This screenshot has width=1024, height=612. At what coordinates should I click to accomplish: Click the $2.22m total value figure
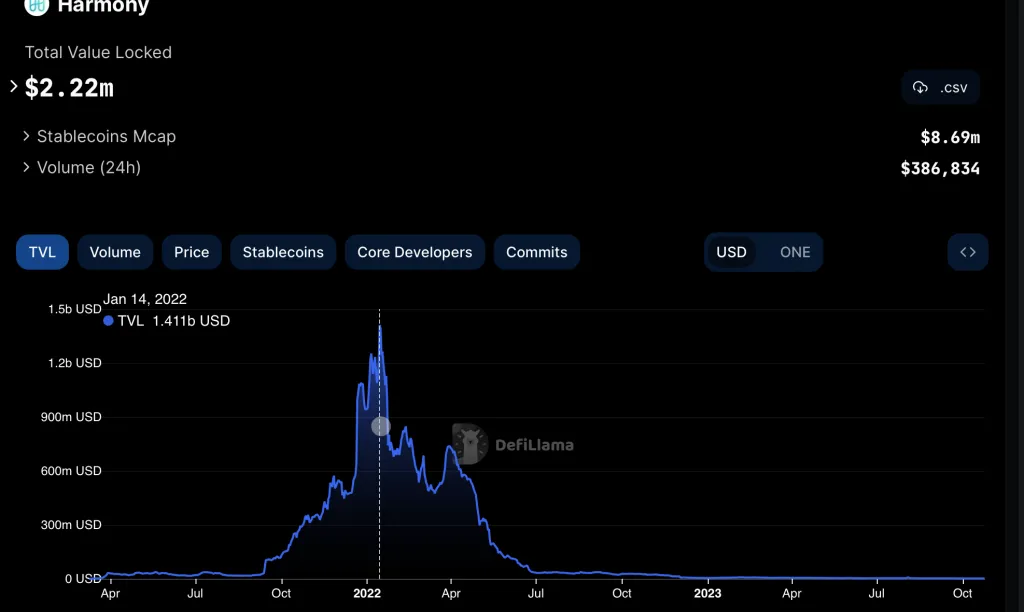(69, 88)
